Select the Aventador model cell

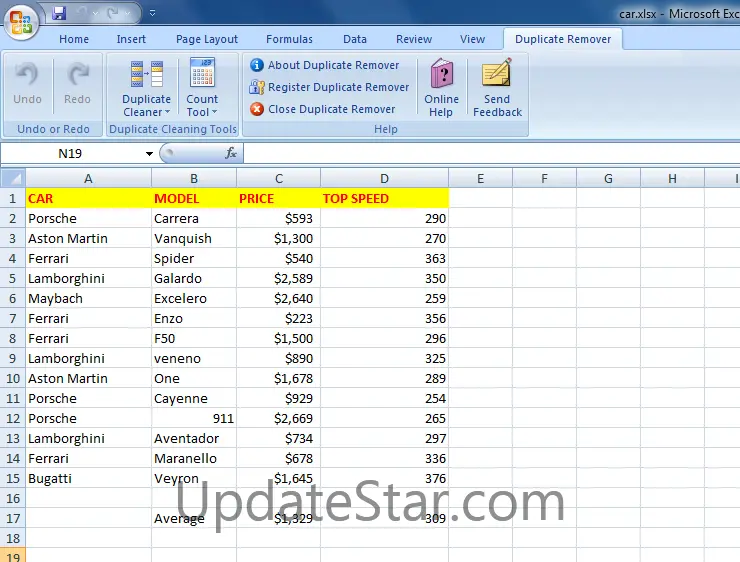(x=194, y=438)
